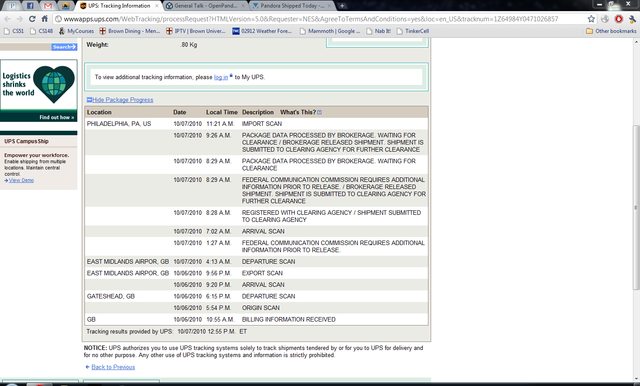Image resolution: width=640 pixels, height=386 pixels.
Task: Reload the UPS tracking page
Action: tap(32, 19)
